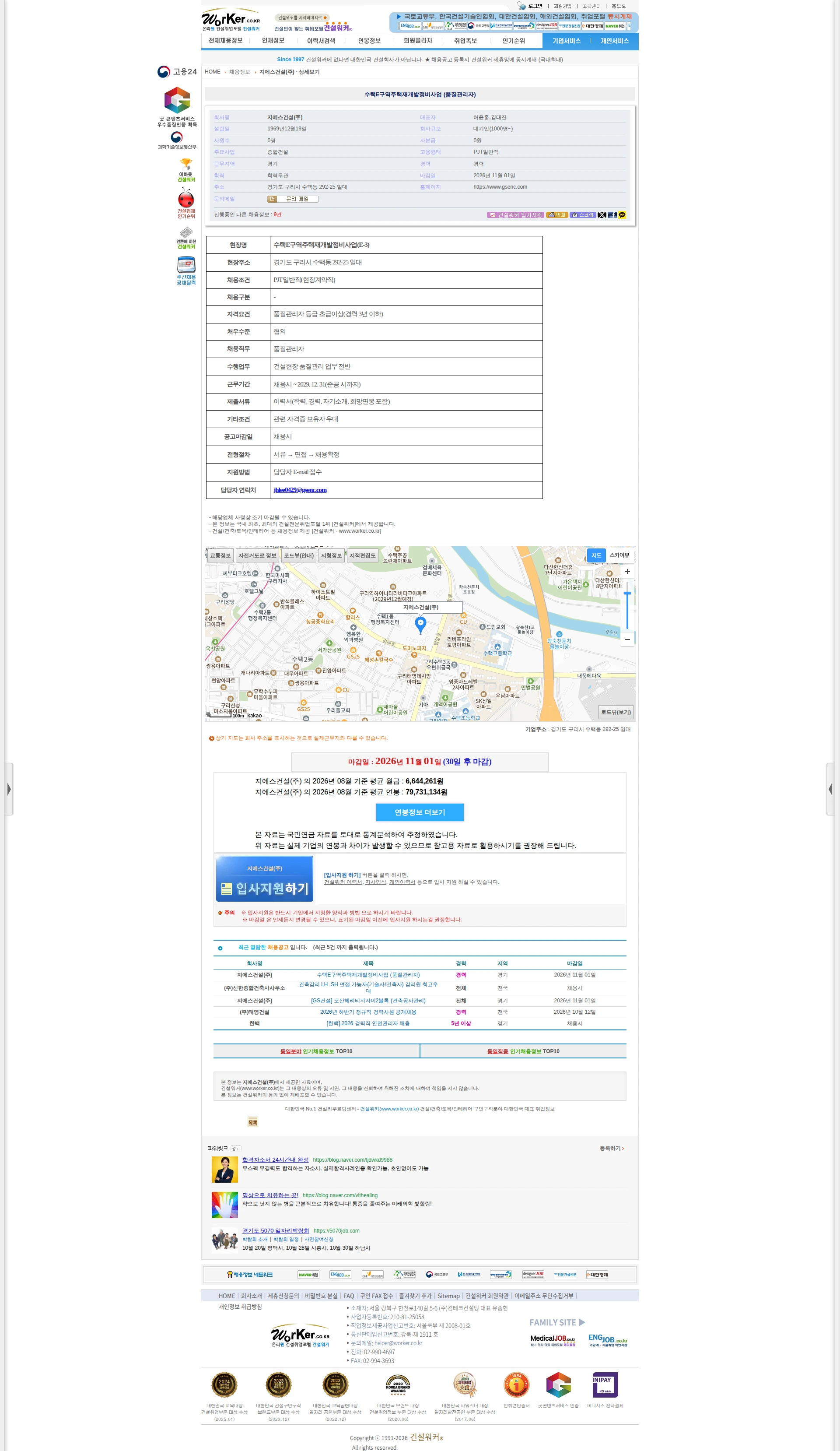Open the 굿 콘텐츠서비스 certification badge
Image resolution: width=840 pixels, height=1451 pixels.
coord(177,106)
